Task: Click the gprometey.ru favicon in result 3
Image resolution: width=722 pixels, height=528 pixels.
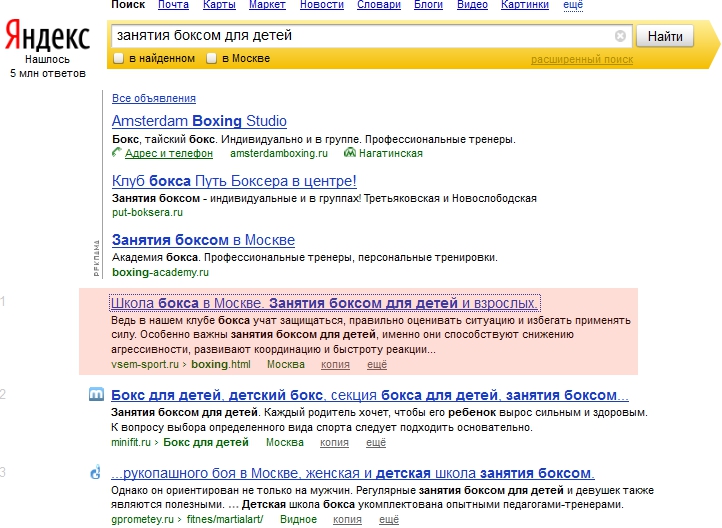Action: (95, 472)
